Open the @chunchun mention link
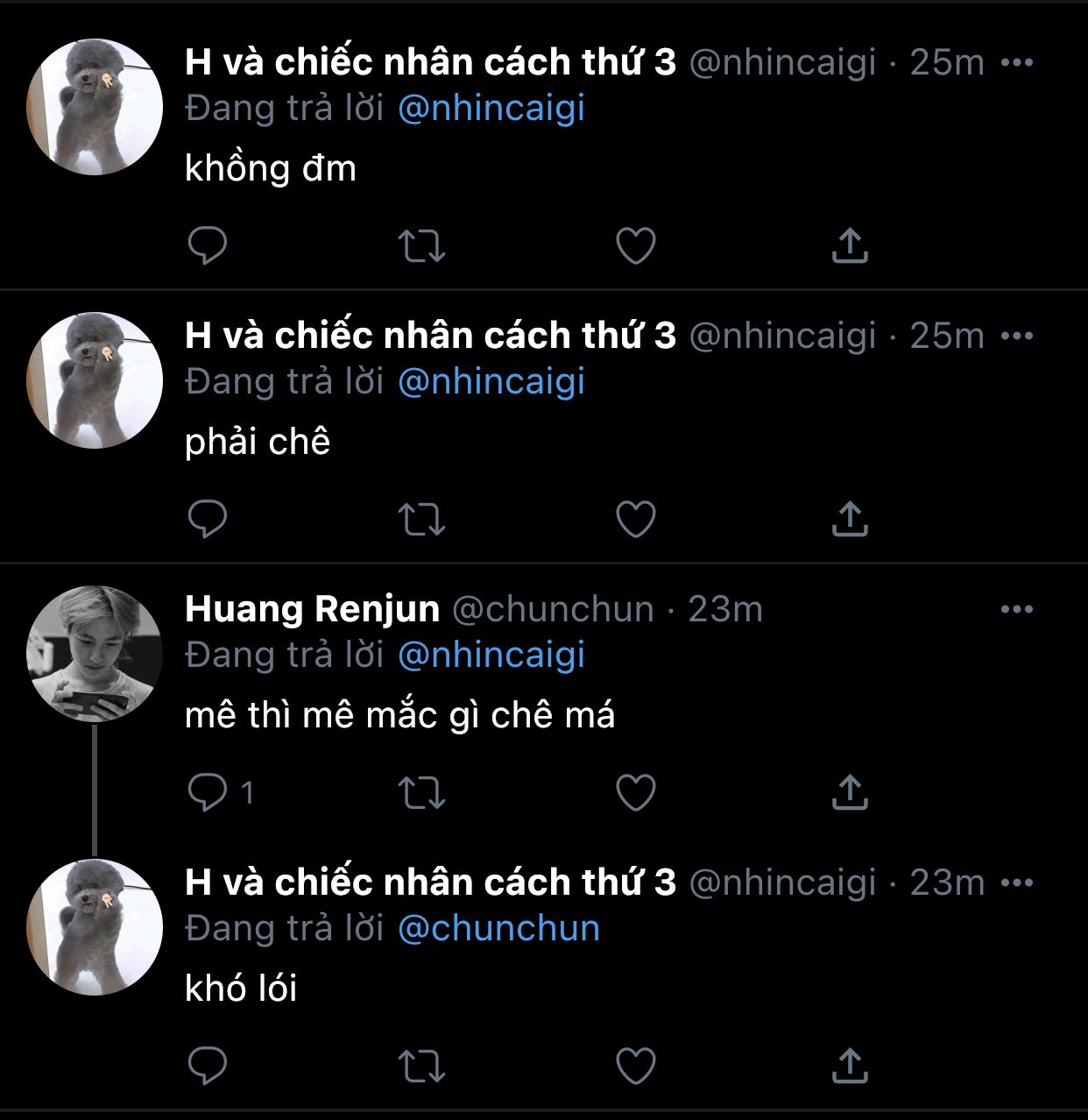Viewport: 1088px width, 1120px height. coord(498,928)
